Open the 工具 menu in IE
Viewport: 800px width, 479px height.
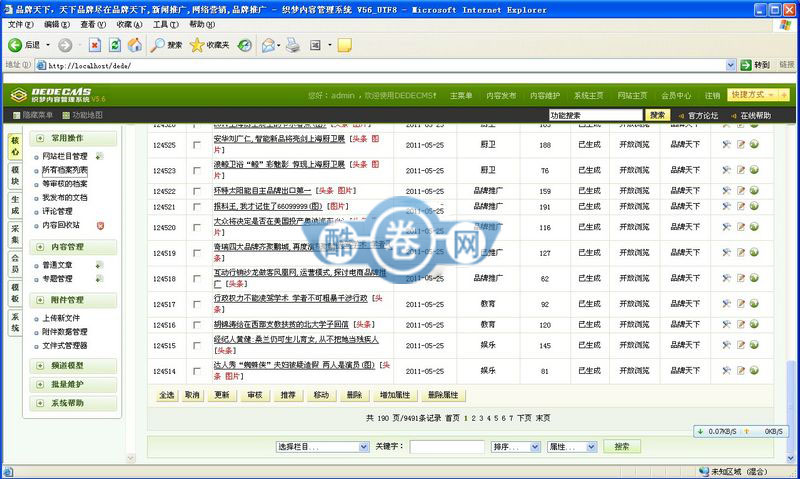click(166, 24)
